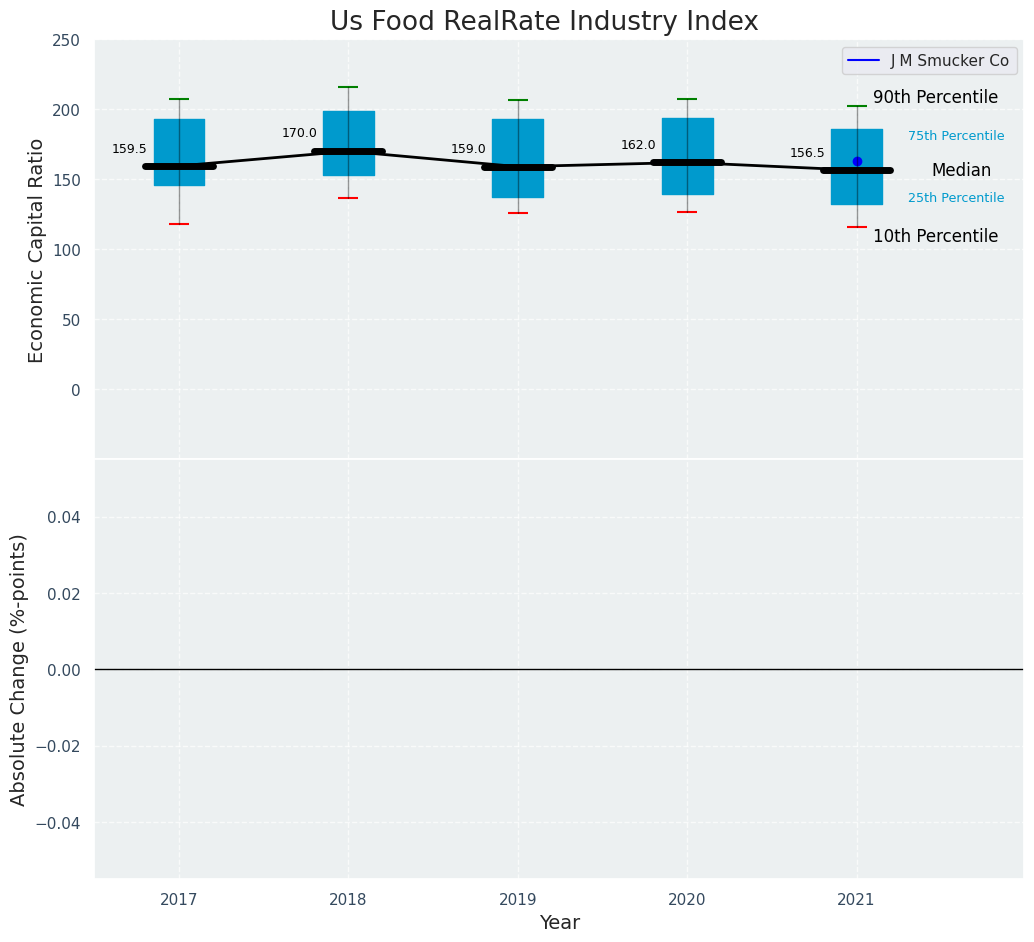The height and width of the screenshot is (942, 1034).
Task: Click the 2021 x-axis tick label
Action: (857, 900)
